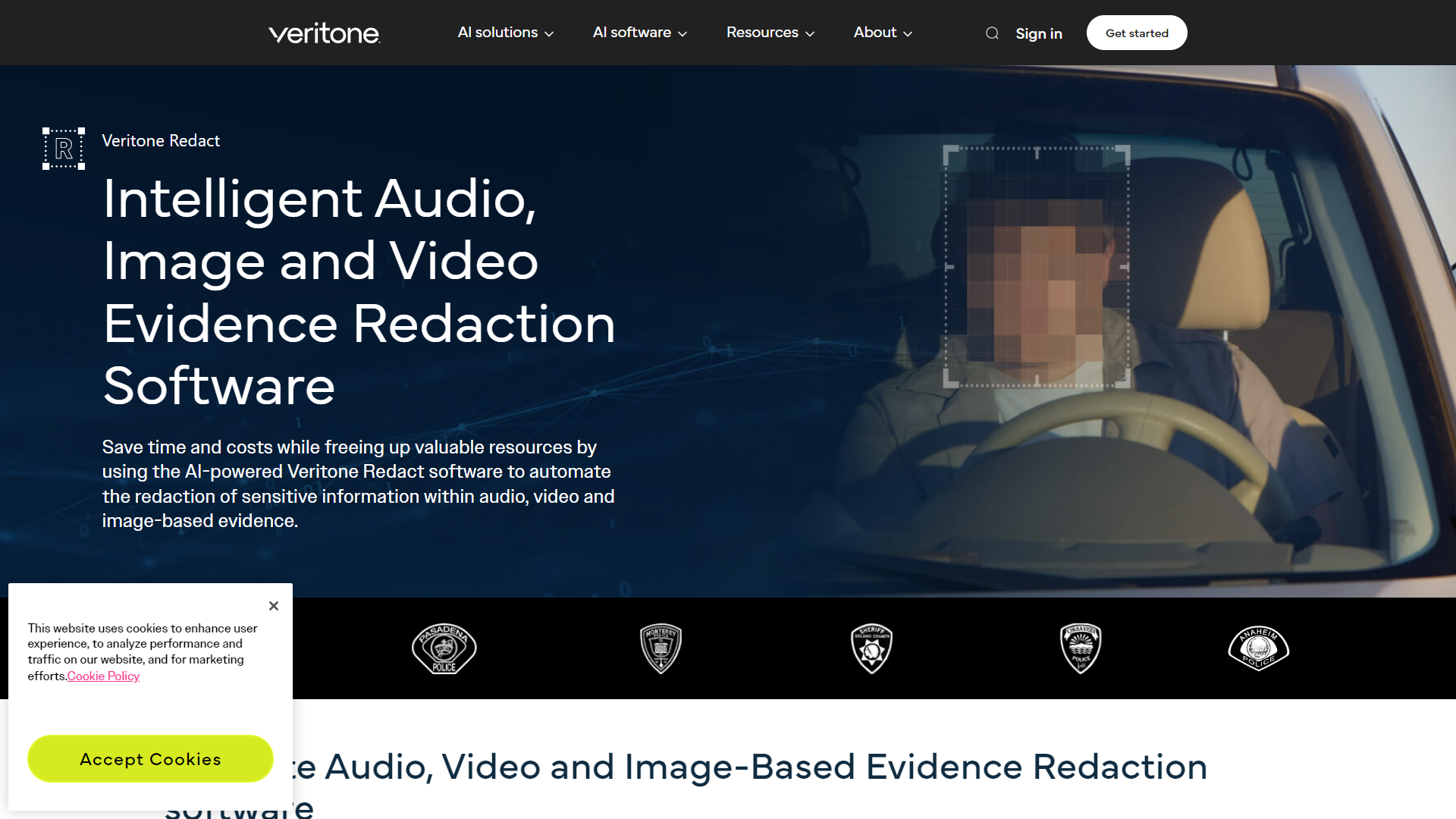
Task: Dismiss the cookie notice with the X
Action: 274,606
